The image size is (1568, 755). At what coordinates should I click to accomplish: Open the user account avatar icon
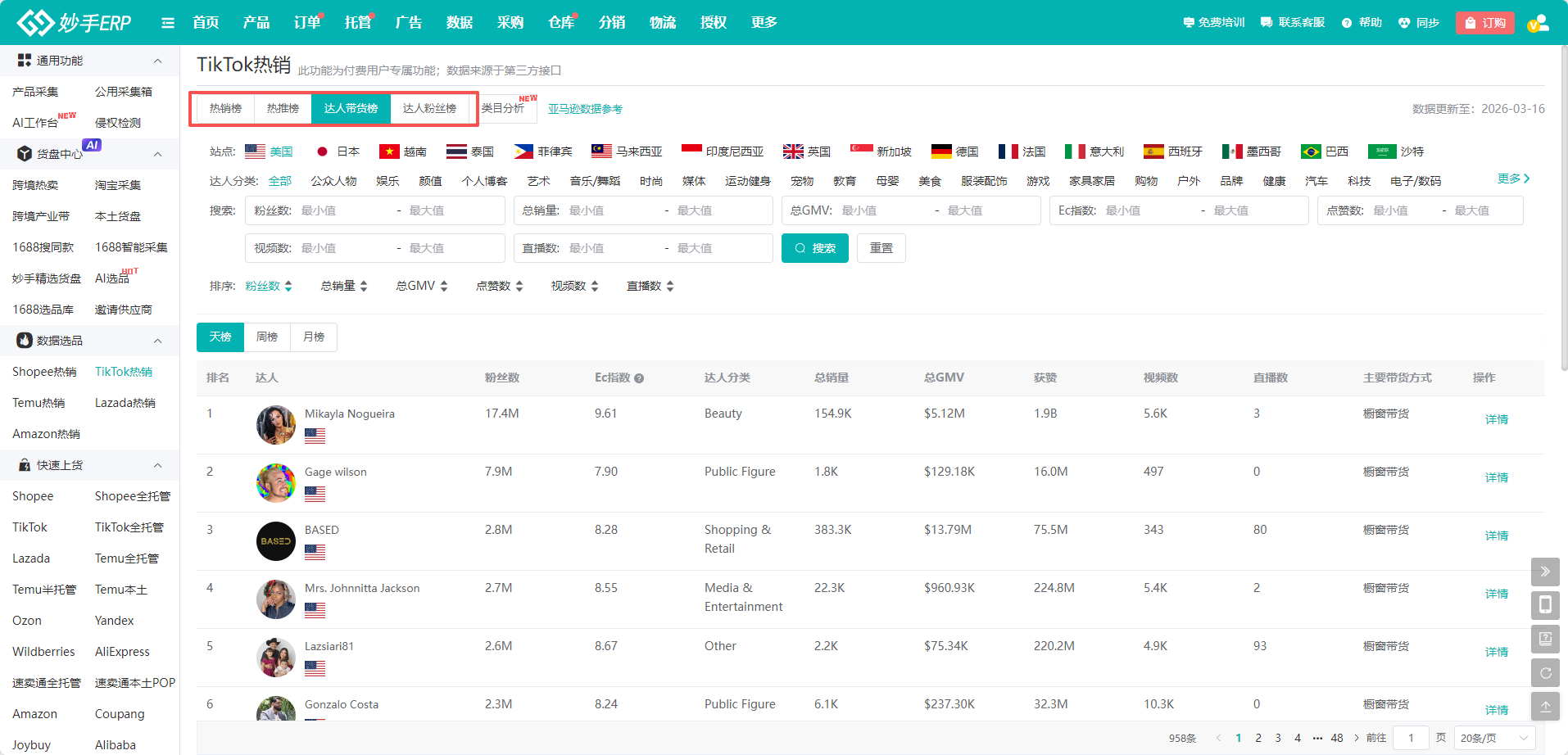tap(1538, 23)
